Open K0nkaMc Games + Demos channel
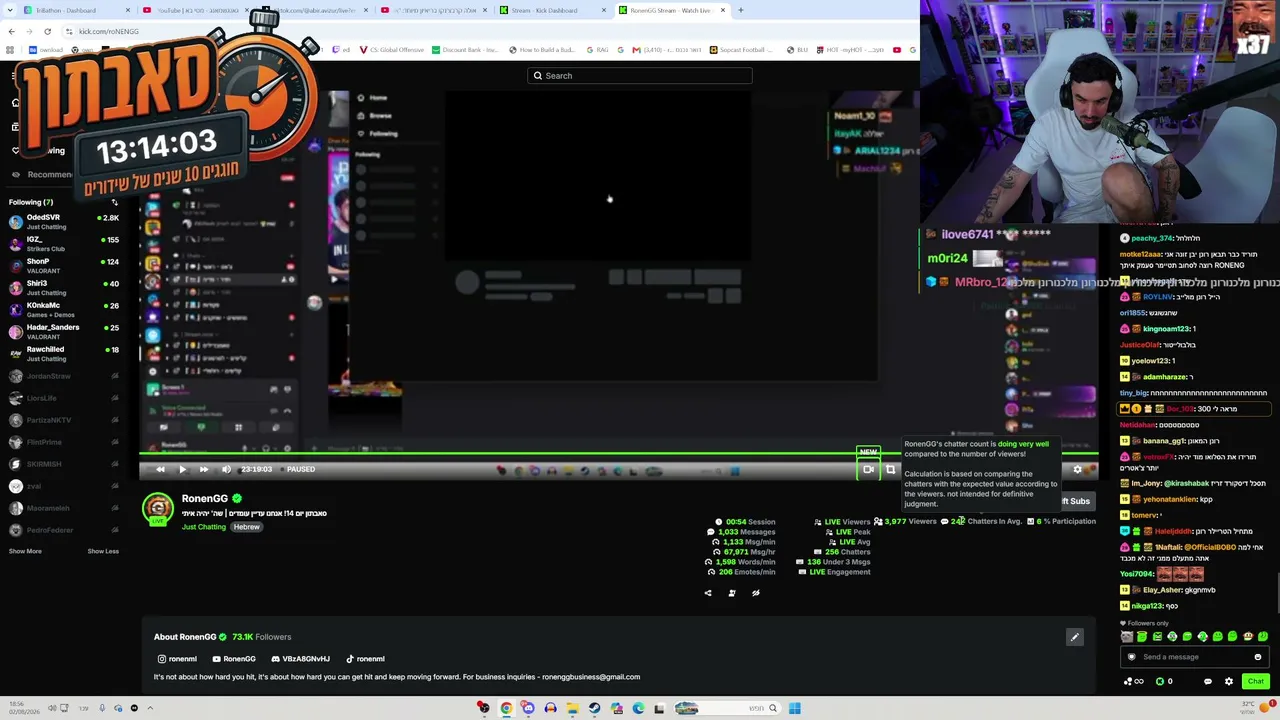The image size is (1280, 720). point(64,310)
